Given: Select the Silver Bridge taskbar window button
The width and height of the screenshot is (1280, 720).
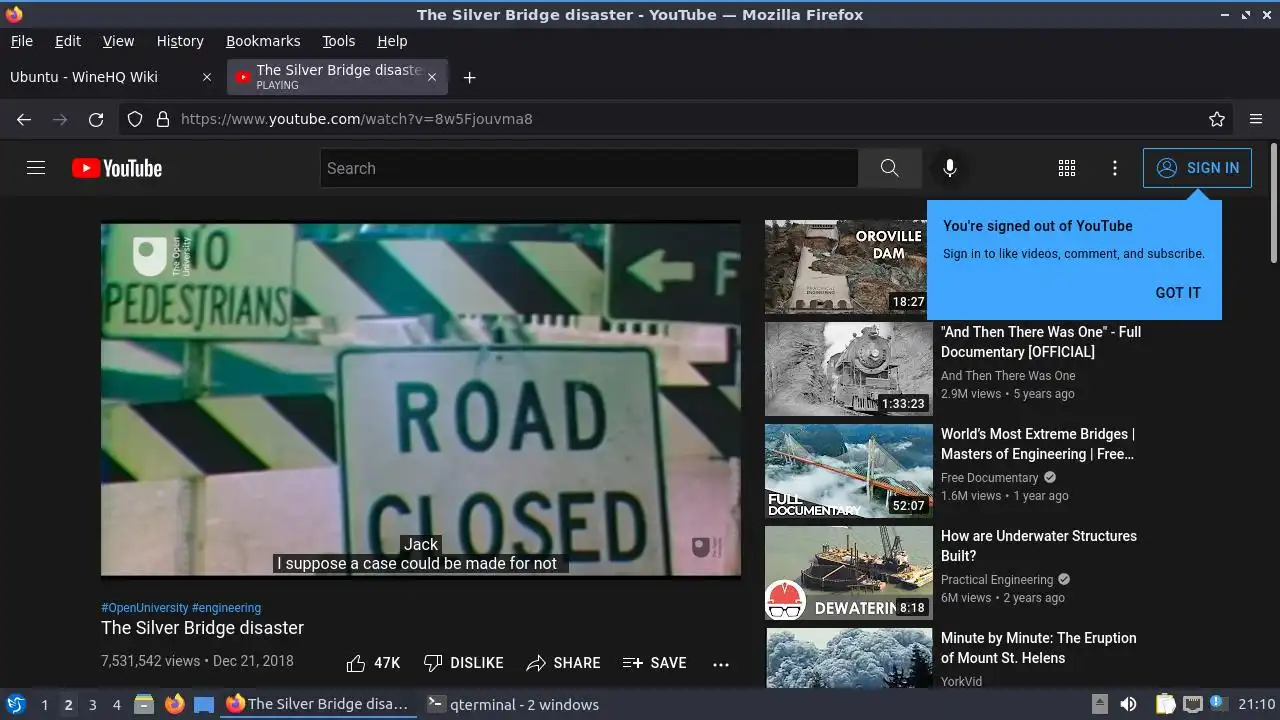Looking at the screenshot, I should (318, 704).
